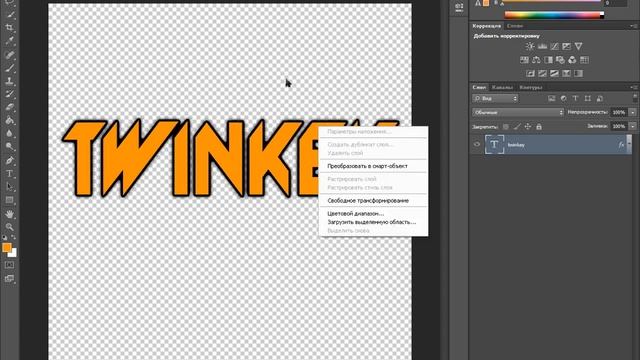This screenshot has width=640, height=360.
Task: Choose Загрузить выделенную область entry
Action: point(373,222)
